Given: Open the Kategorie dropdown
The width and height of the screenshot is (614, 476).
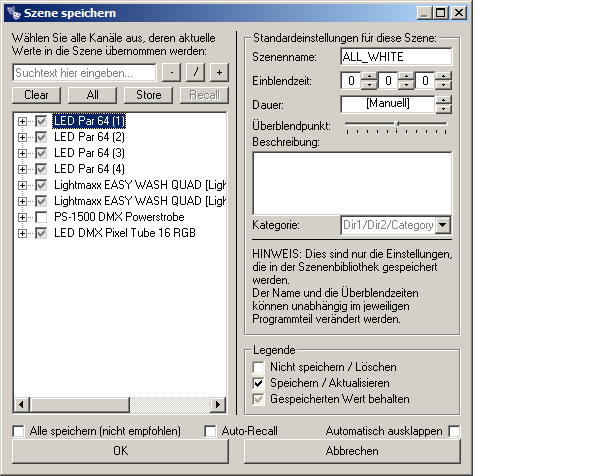Looking at the screenshot, I should pyautogui.click(x=443, y=226).
